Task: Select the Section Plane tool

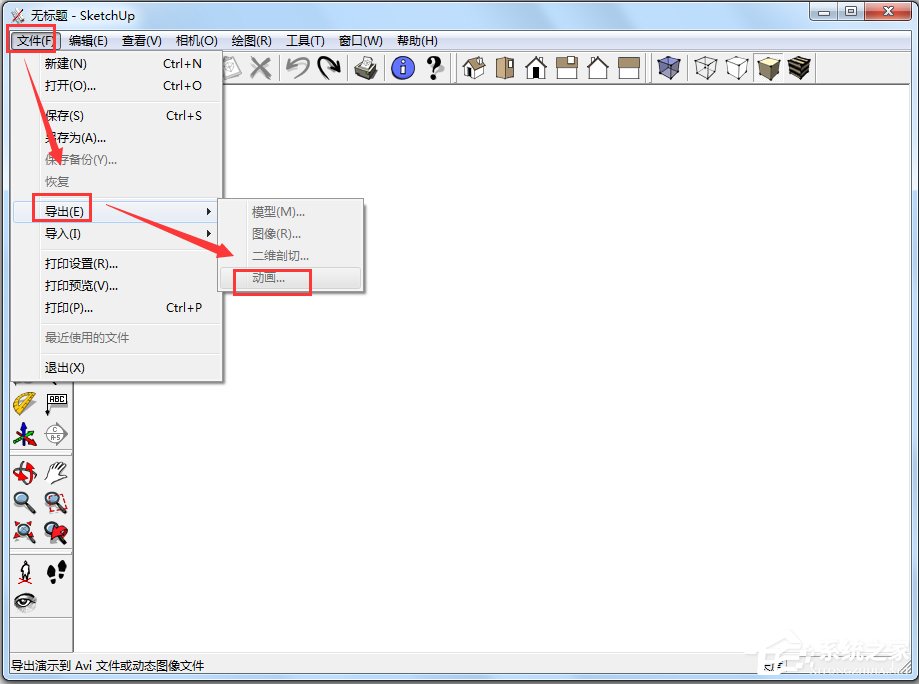Action: [x=56, y=434]
